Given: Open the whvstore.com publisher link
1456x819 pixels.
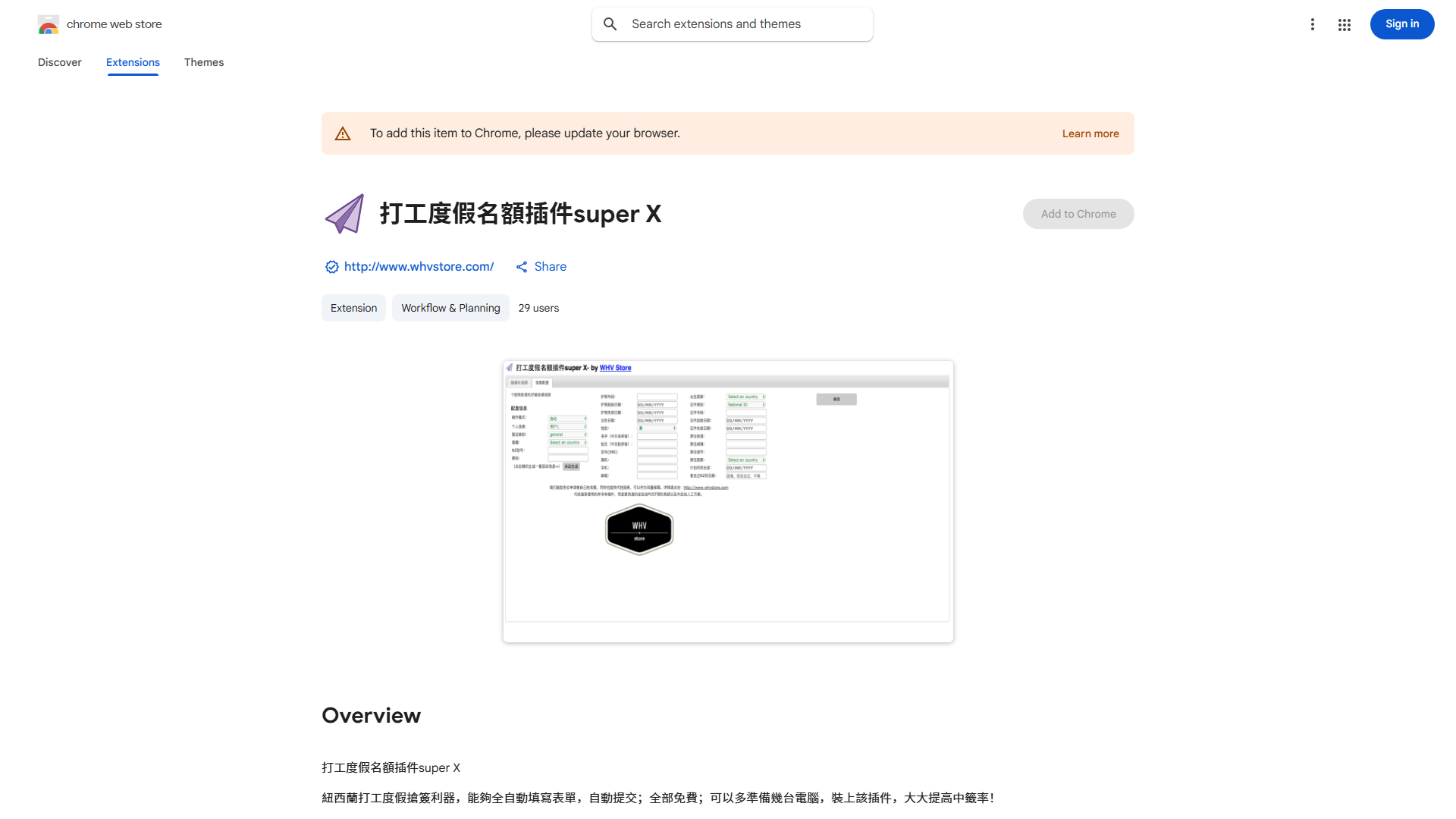Looking at the screenshot, I should point(419,267).
